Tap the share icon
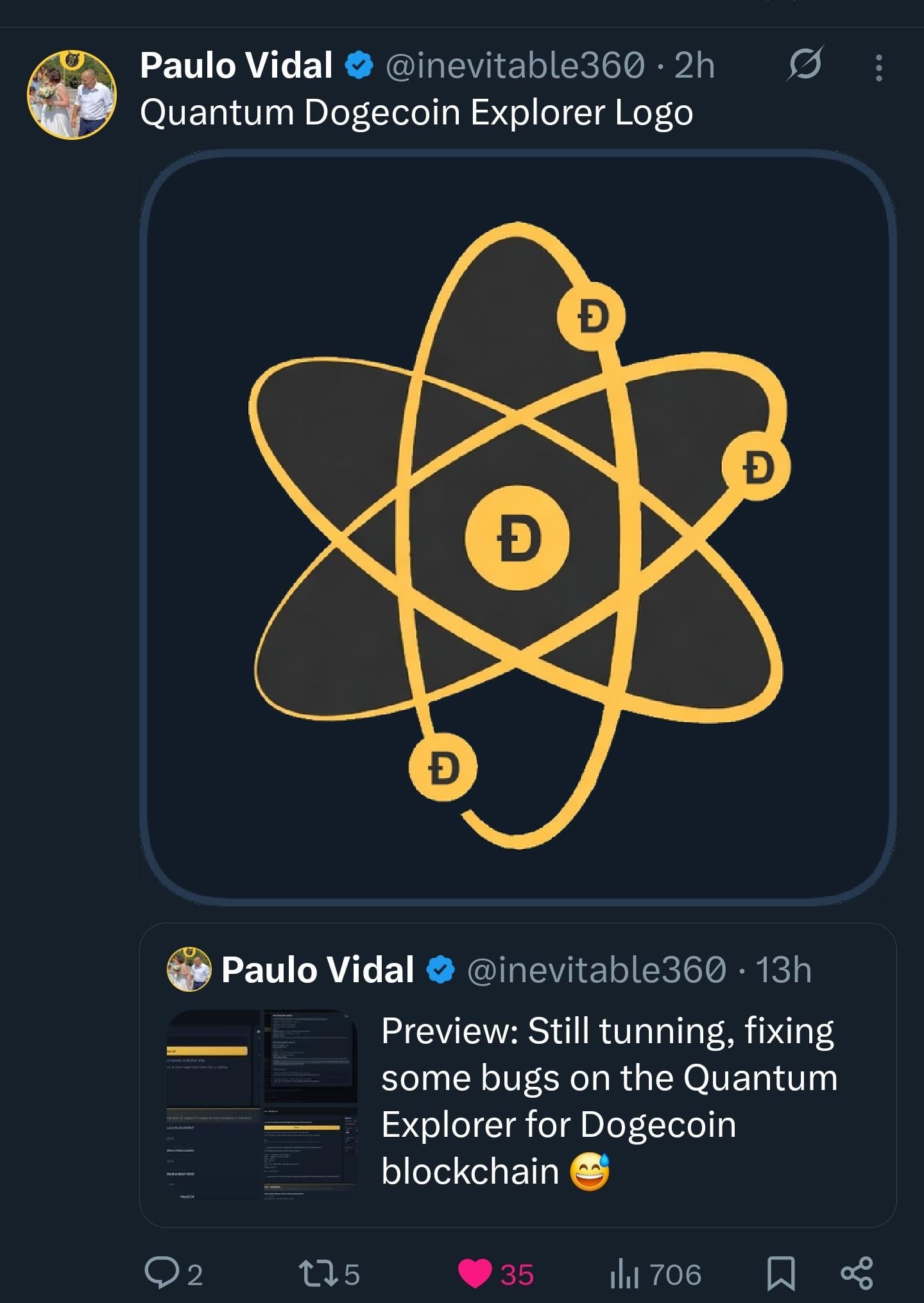The image size is (924, 1303). pos(857,1273)
